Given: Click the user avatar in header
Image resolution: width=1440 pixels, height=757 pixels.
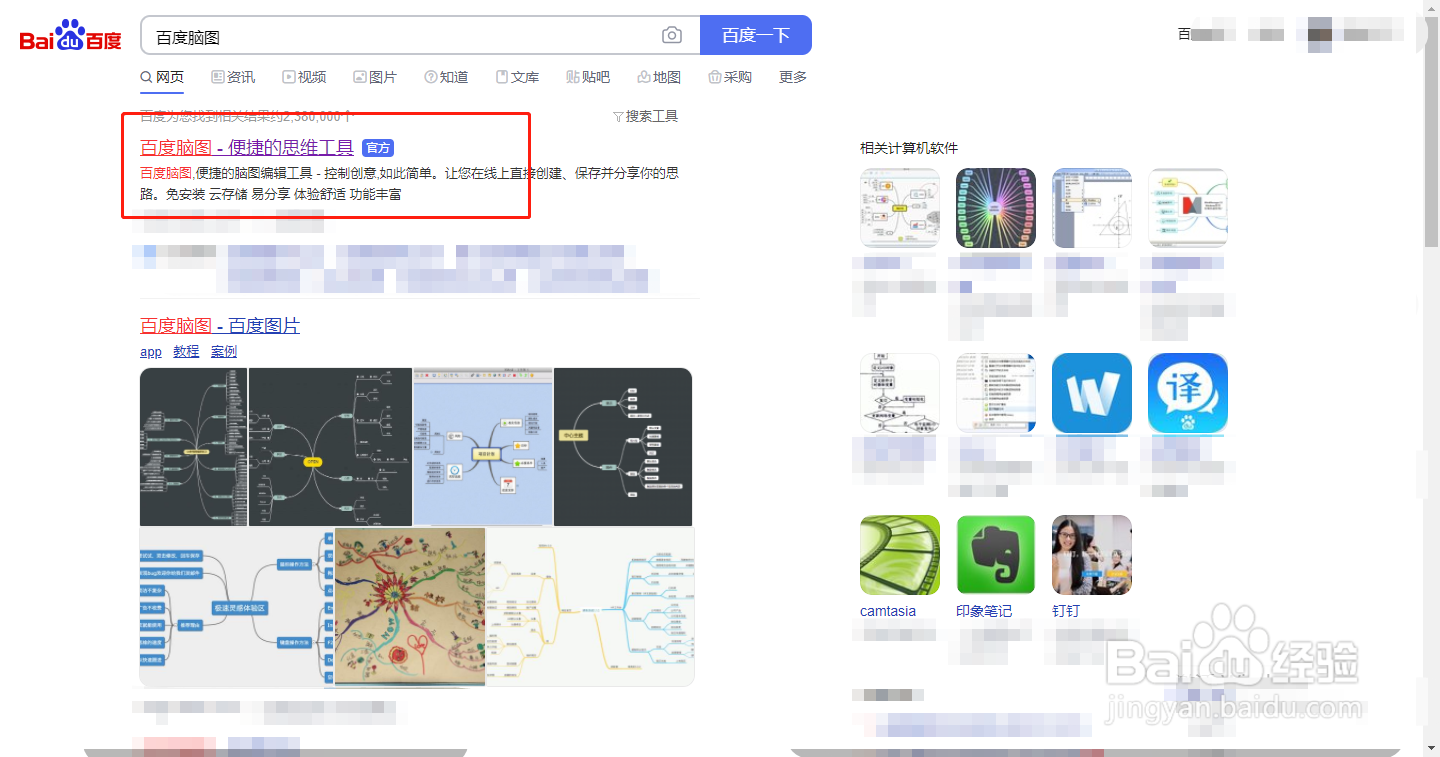Looking at the screenshot, I should pyautogui.click(x=1320, y=34).
